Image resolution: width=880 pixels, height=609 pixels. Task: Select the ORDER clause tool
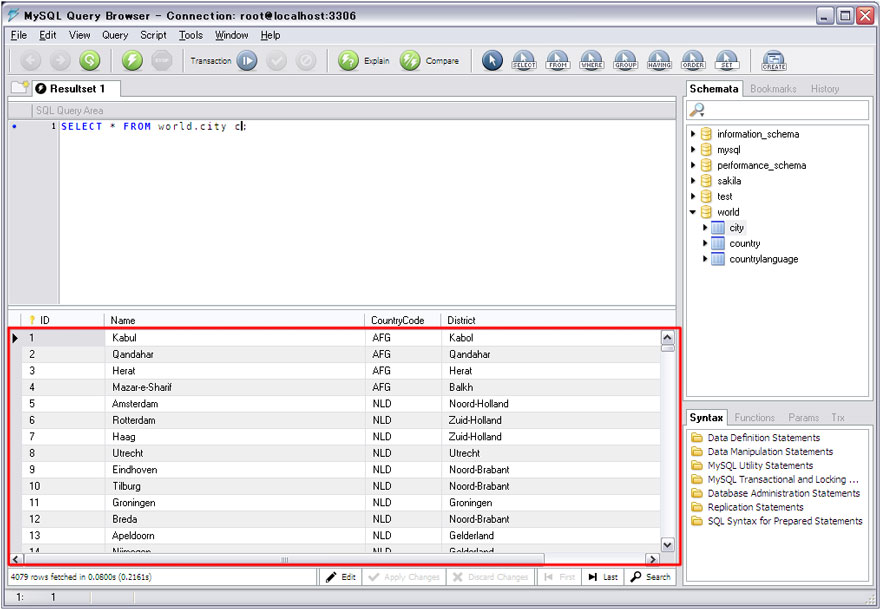click(x=693, y=60)
